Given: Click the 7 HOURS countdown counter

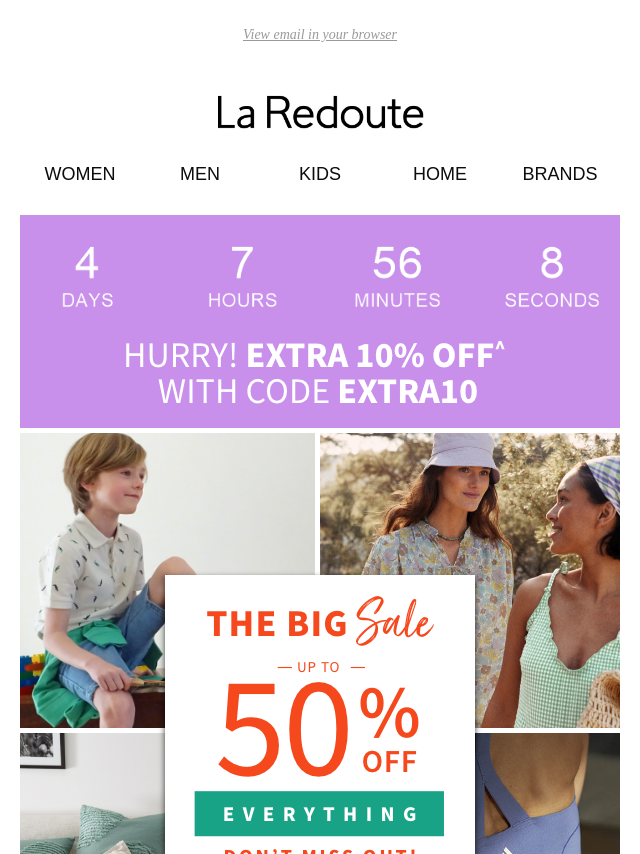Looking at the screenshot, I should click(242, 277).
